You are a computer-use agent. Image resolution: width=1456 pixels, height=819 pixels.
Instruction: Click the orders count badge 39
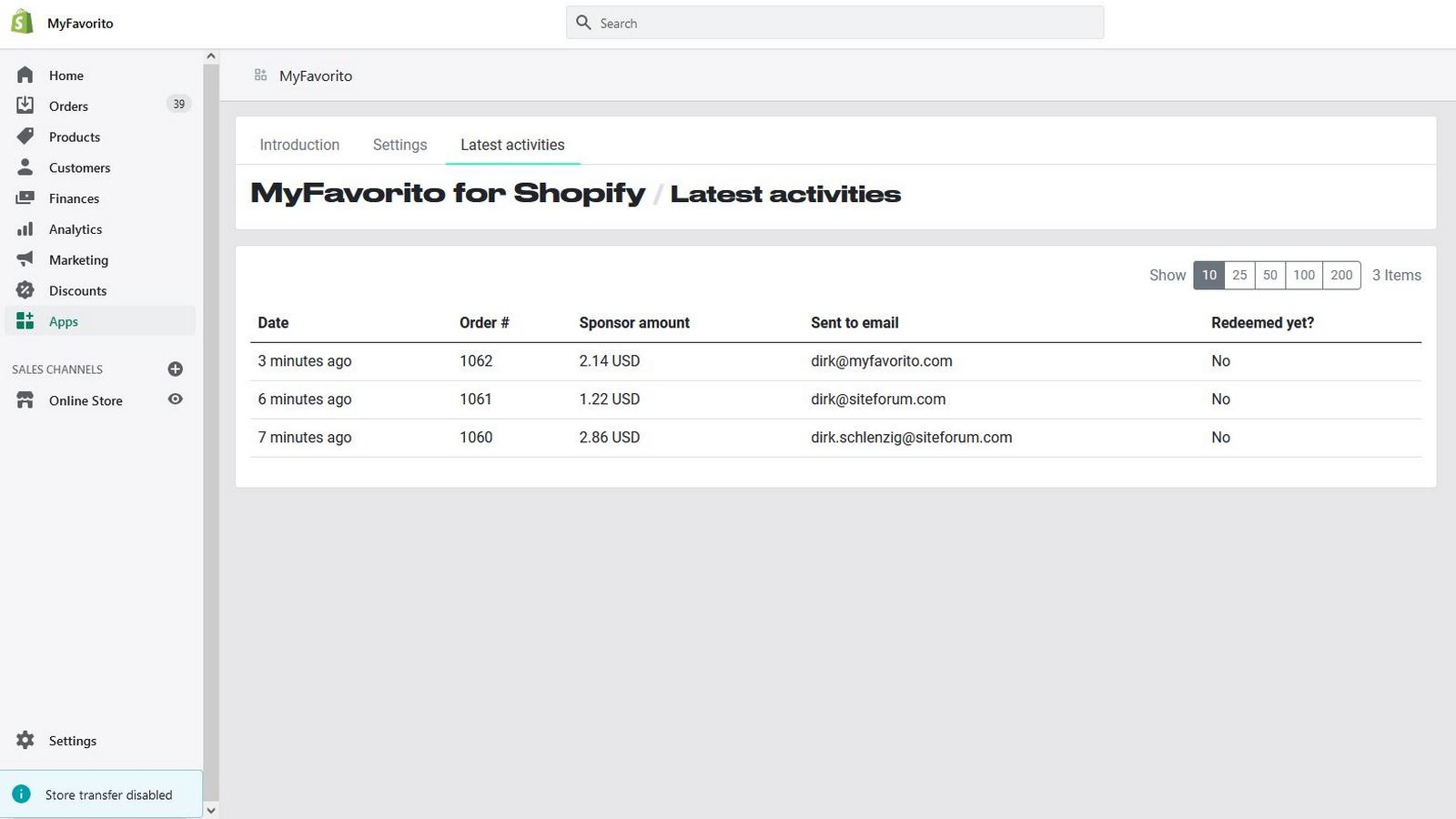coord(178,104)
